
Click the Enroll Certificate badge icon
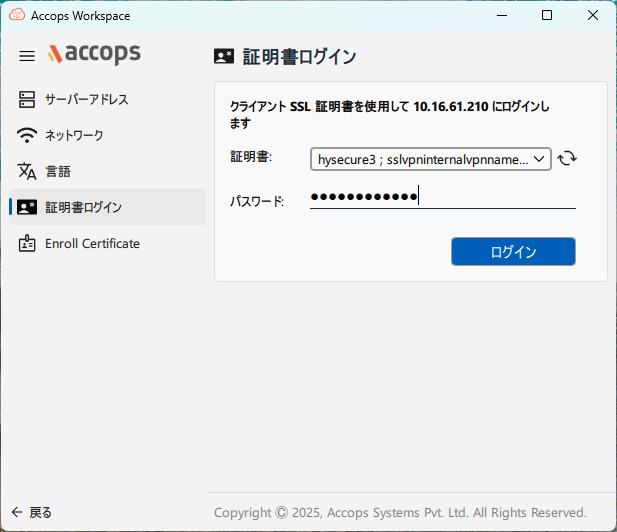pyautogui.click(x=27, y=244)
